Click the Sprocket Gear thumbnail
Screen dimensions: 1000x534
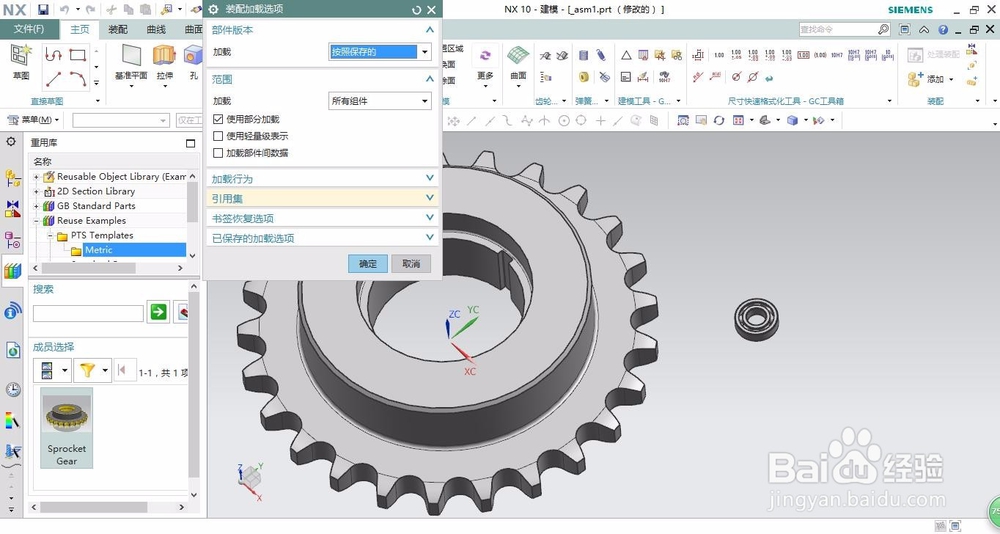[x=66, y=427]
